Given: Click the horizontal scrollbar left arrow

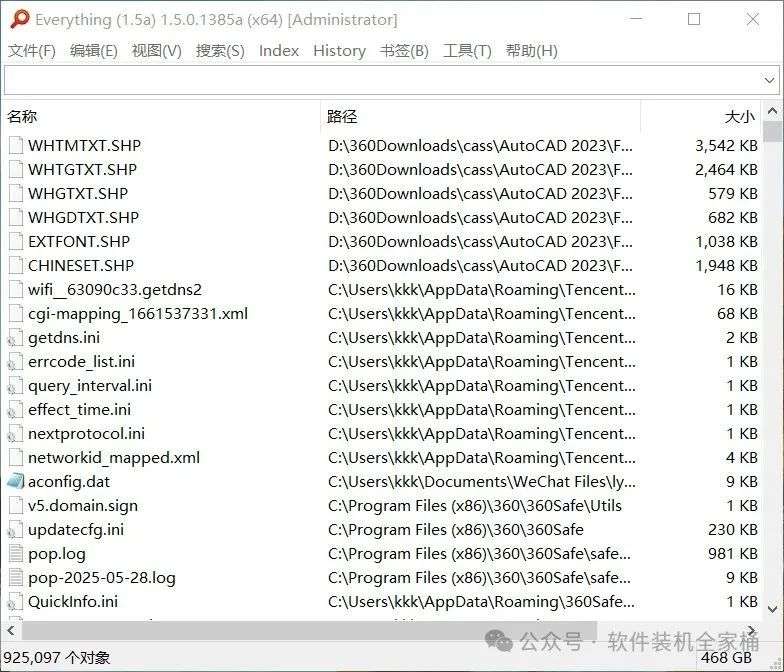Looking at the screenshot, I should [x=10, y=630].
